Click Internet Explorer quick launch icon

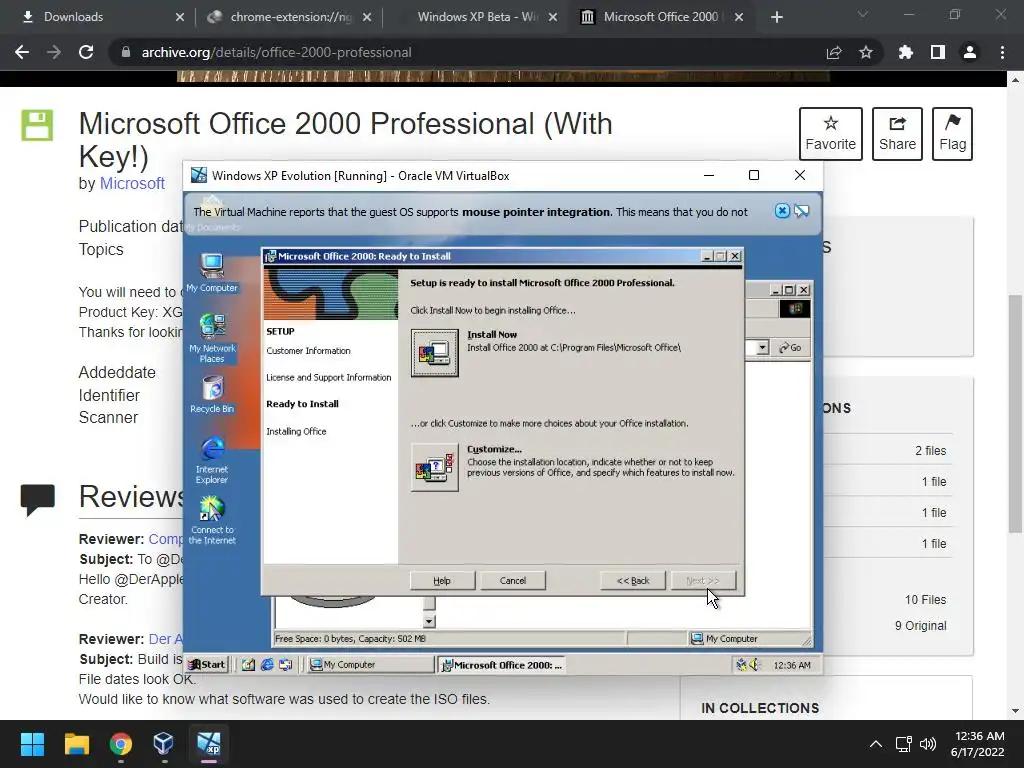point(267,665)
